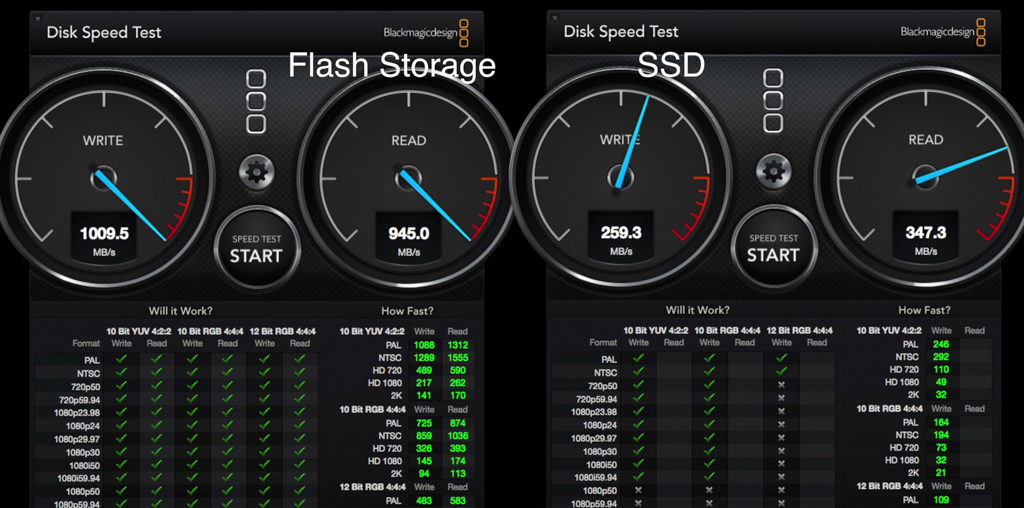Viewport: 1024px width, 508px height.
Task: Click the 1555 NTSC read value
Action: pos(458,358)
